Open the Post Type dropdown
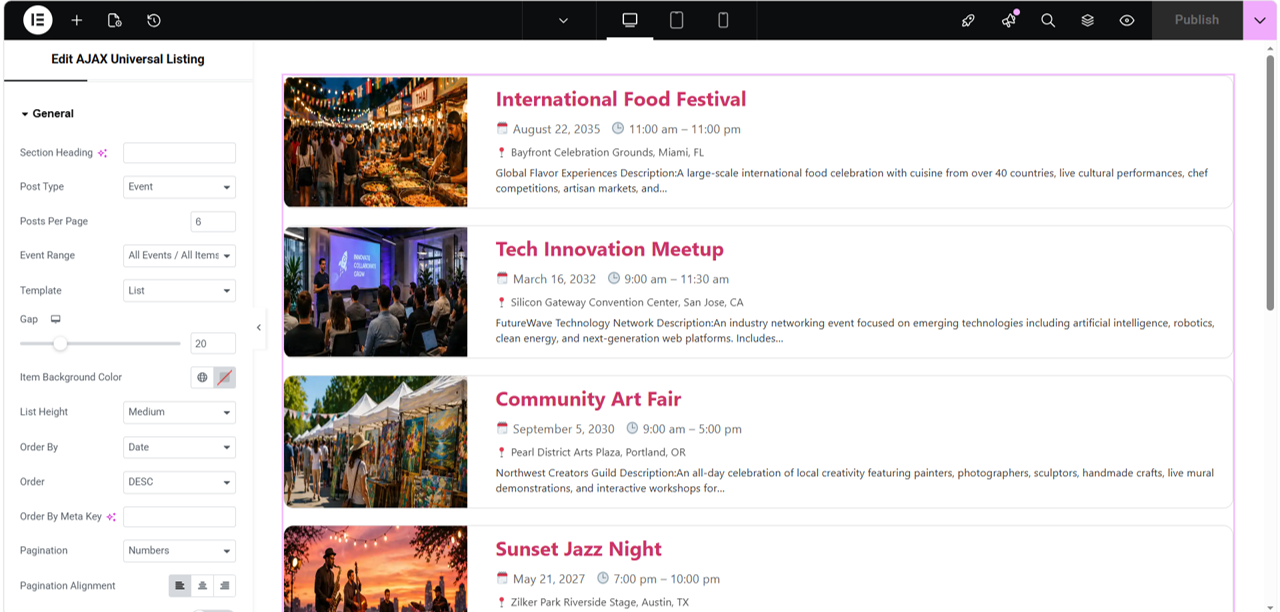The height and width of the screenshot is (612, 1280). pos(180,187)
